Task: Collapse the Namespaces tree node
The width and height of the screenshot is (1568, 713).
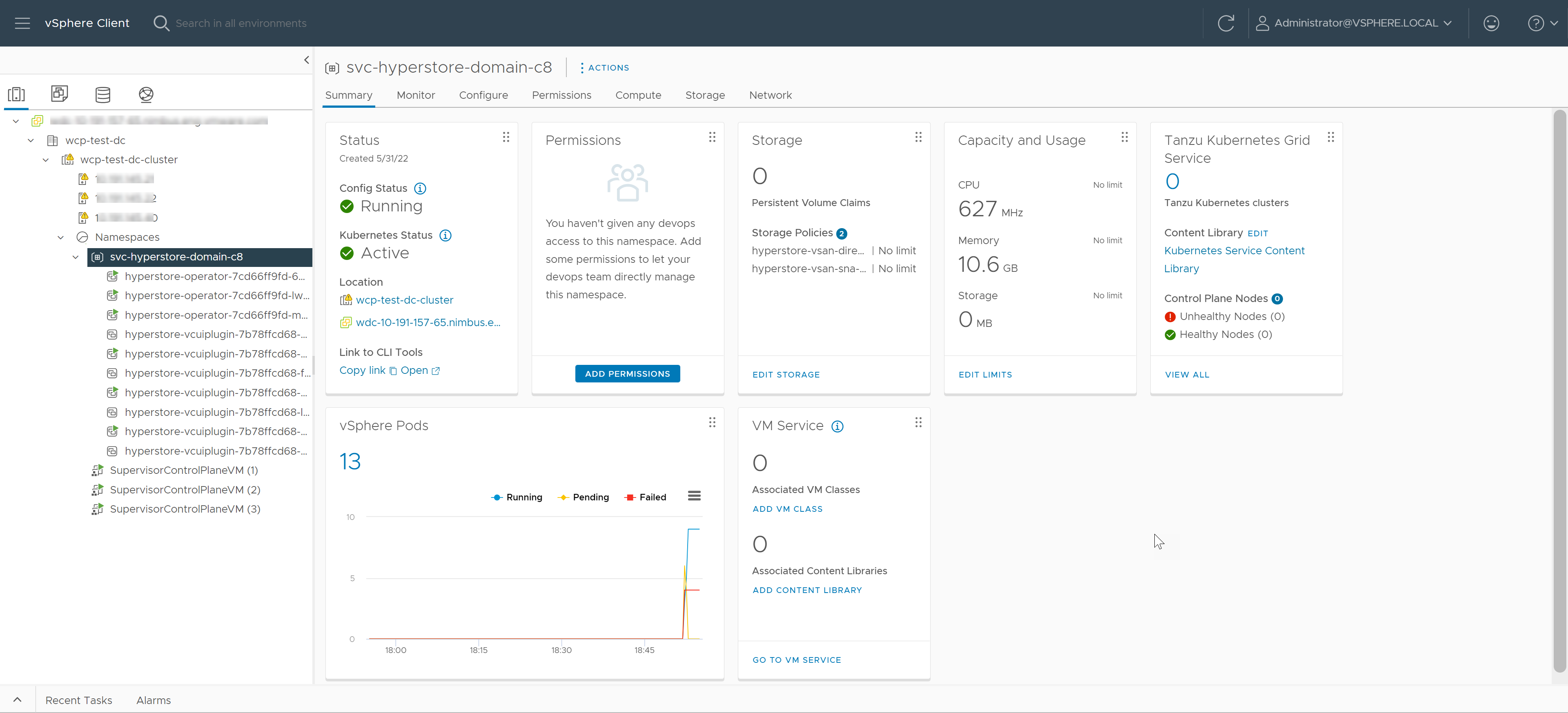Action: [61, 237]
